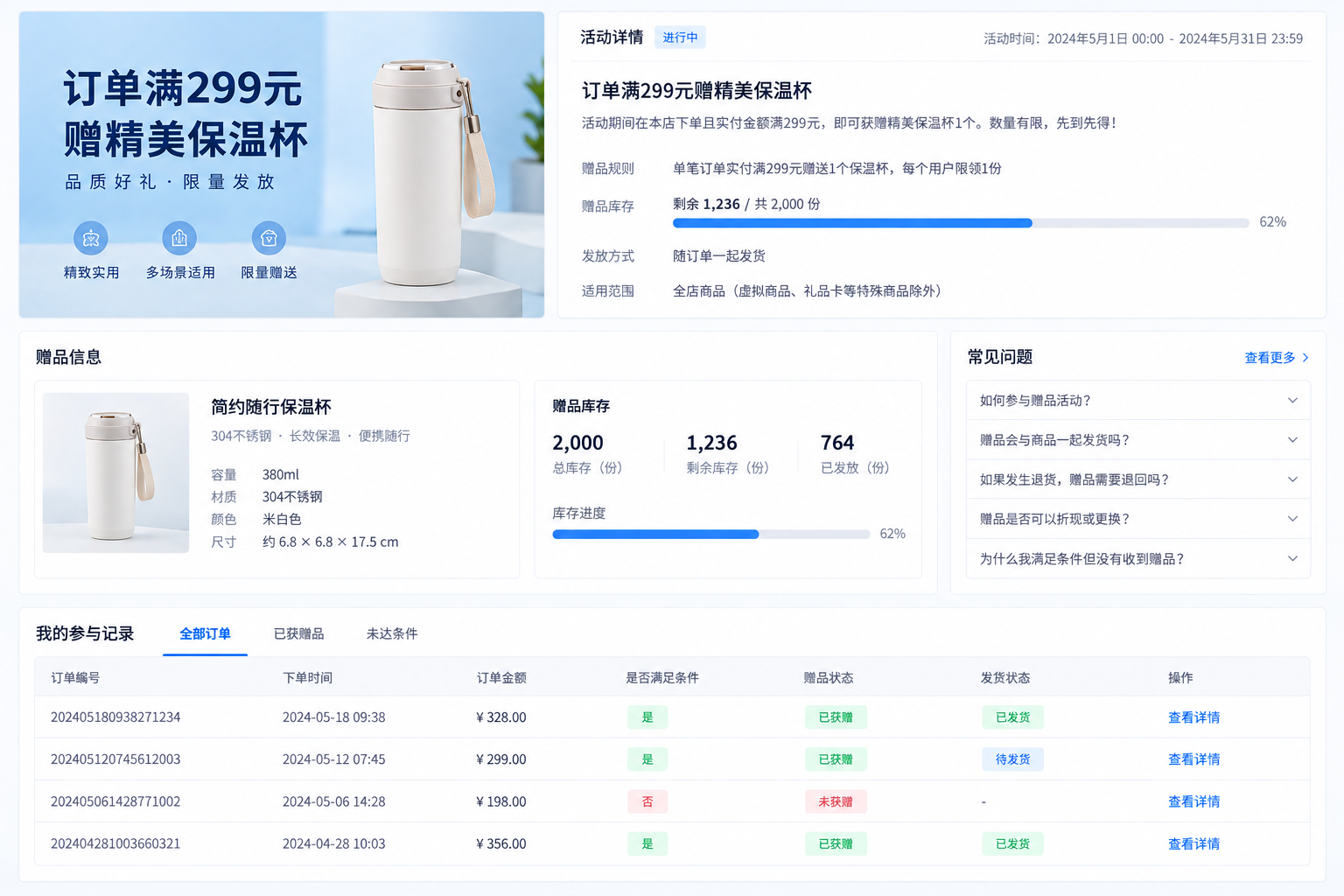Click the 简约随行保温杯 product title
1344x896 pixels.
click(x=270, y=407)
